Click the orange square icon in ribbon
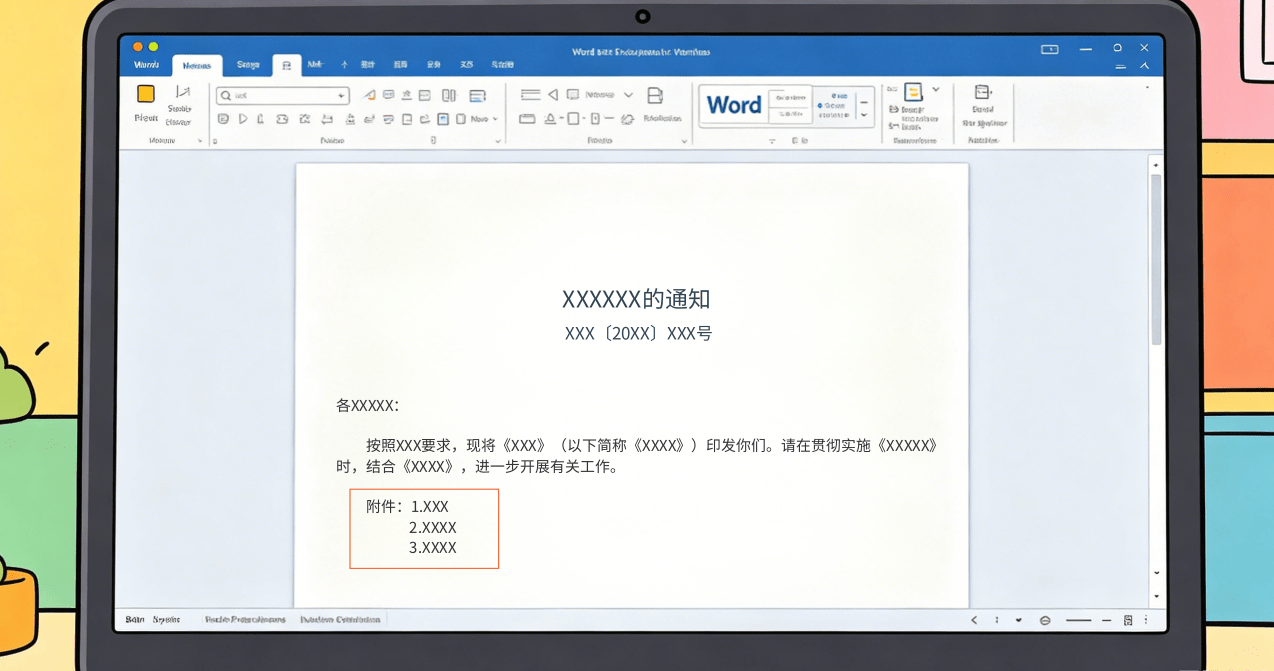Viewport: 1274px width, 671px height. pos(146,94)
